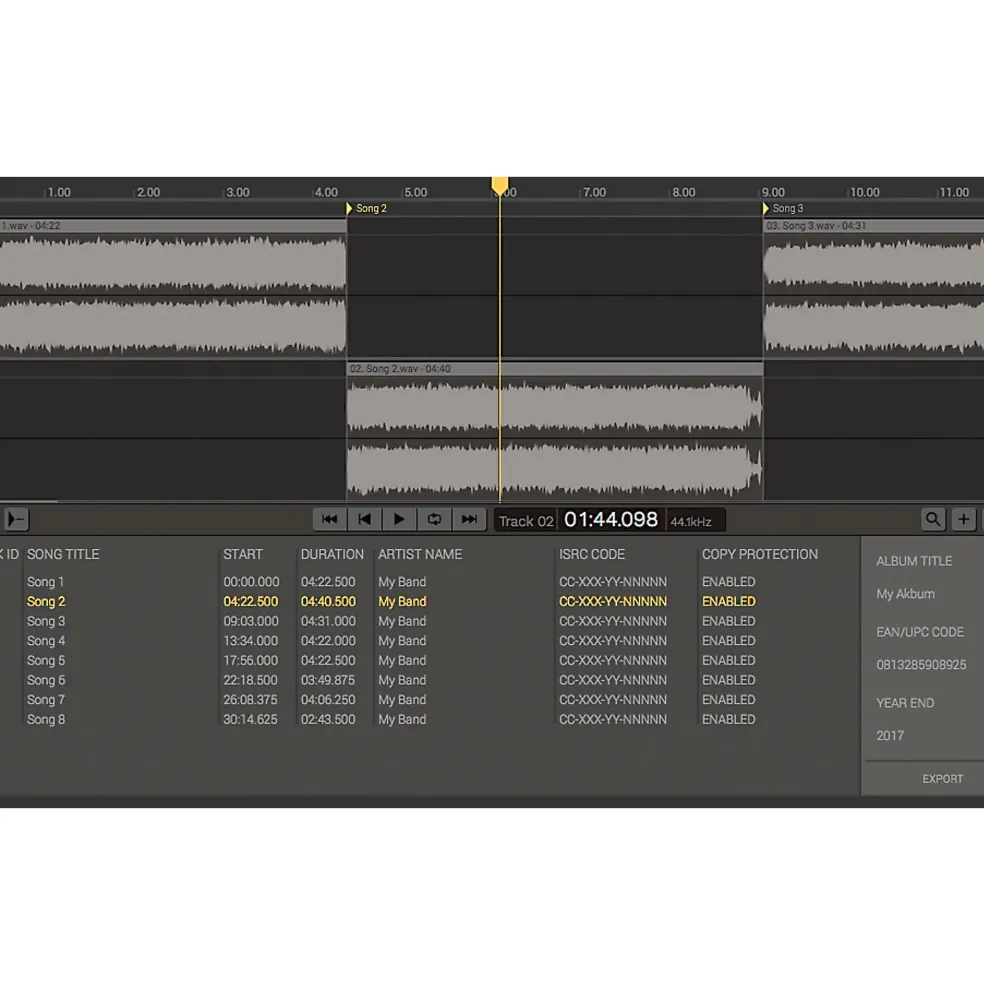Select Song 8 in the track list
This screenshot has height=985, width=984.
pyautogui.click(x=46, y=719)
